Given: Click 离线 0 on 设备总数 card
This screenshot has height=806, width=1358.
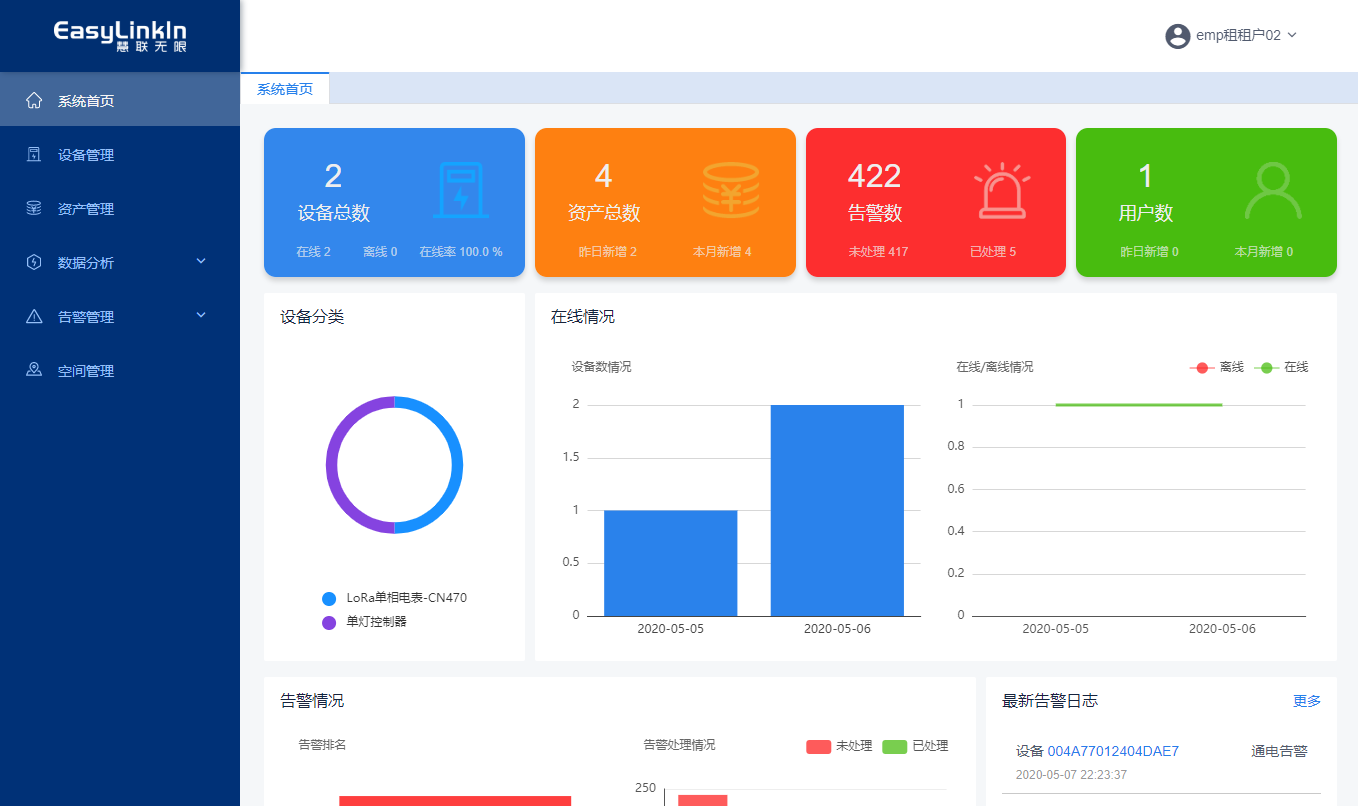Looking at the screenshot, I should [x=380, y=252].
